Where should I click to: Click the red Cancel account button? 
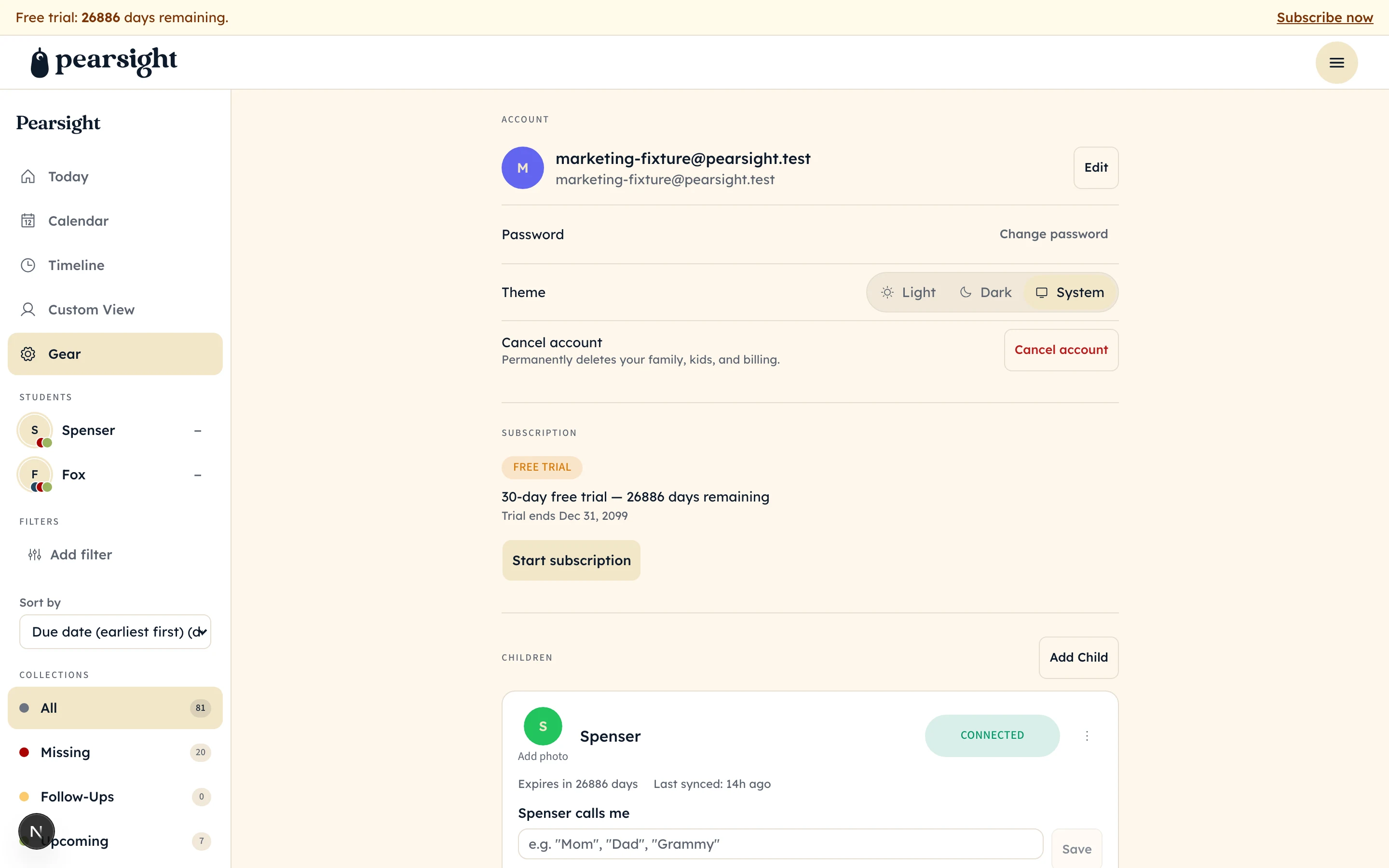click(x=1061, y=350)
